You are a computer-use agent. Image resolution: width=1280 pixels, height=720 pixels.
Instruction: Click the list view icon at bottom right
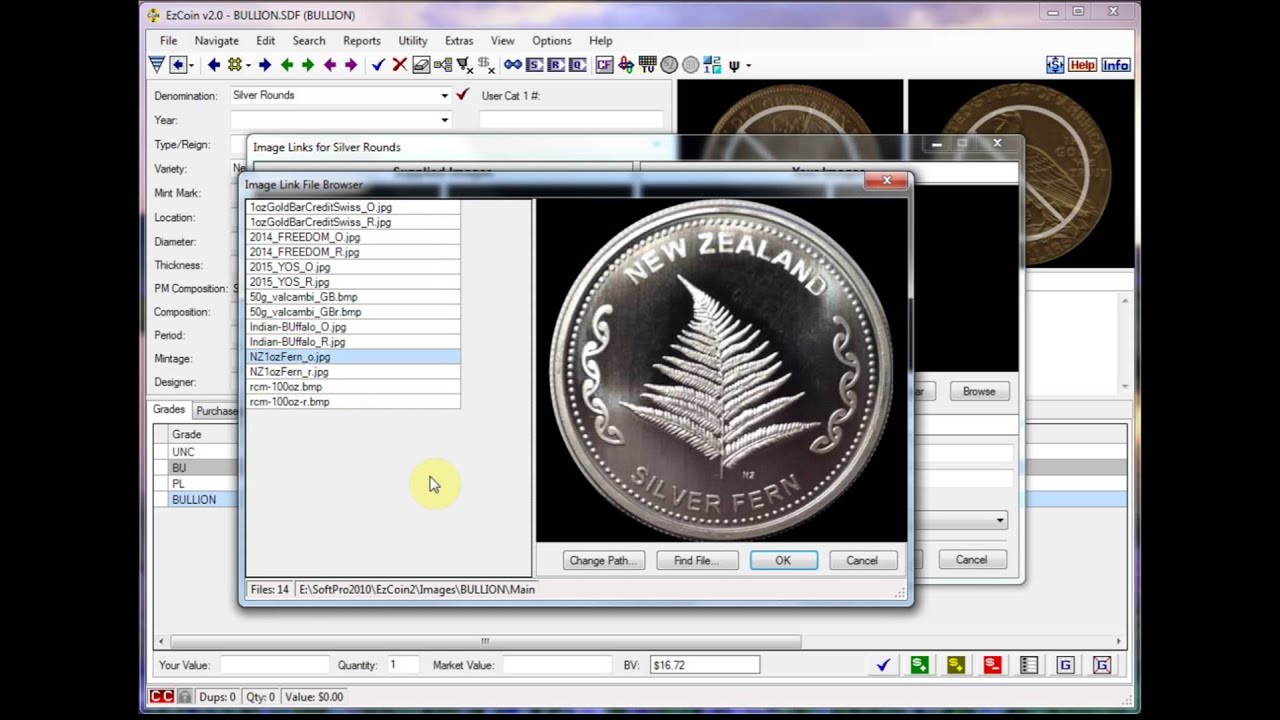1028,665
